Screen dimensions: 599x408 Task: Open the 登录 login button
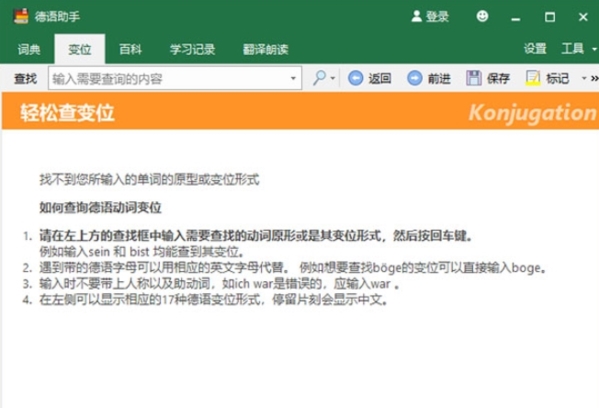click(430, 16)
